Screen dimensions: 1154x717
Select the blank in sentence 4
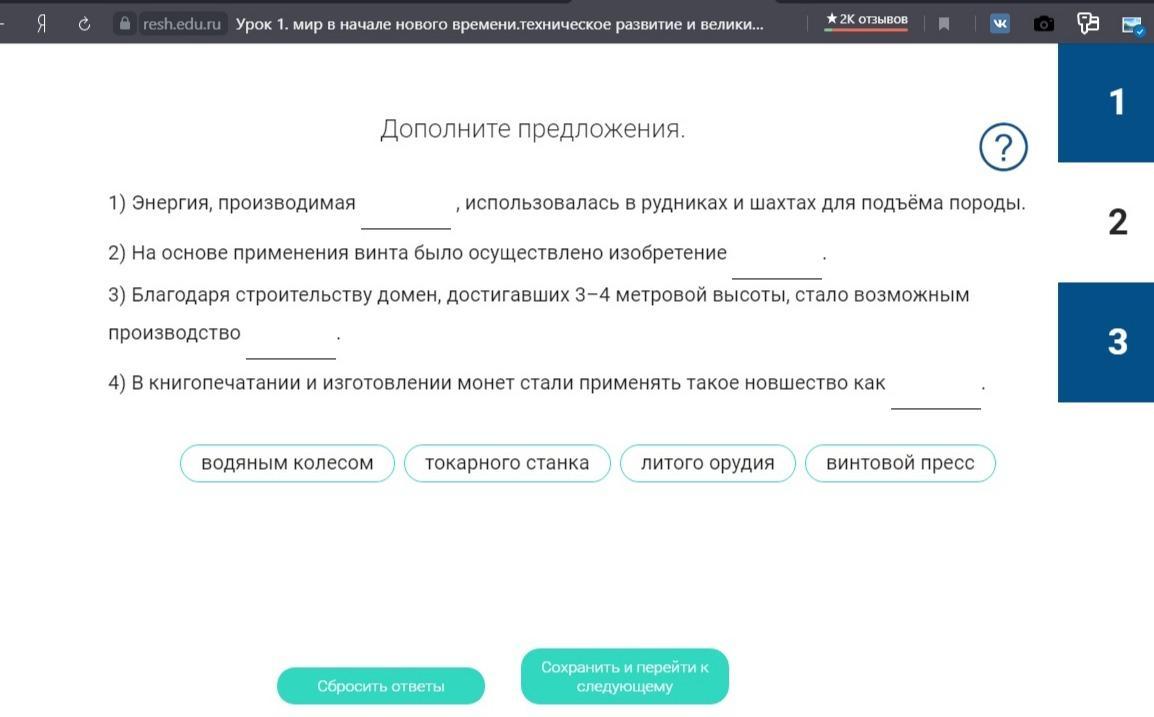click(935, 391)
